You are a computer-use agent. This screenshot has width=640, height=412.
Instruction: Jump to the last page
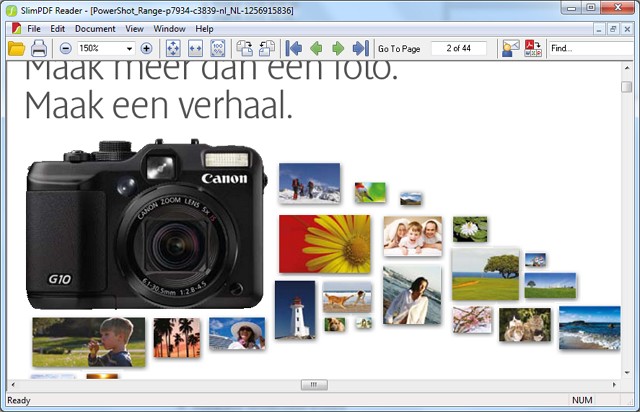pos(360,49)
